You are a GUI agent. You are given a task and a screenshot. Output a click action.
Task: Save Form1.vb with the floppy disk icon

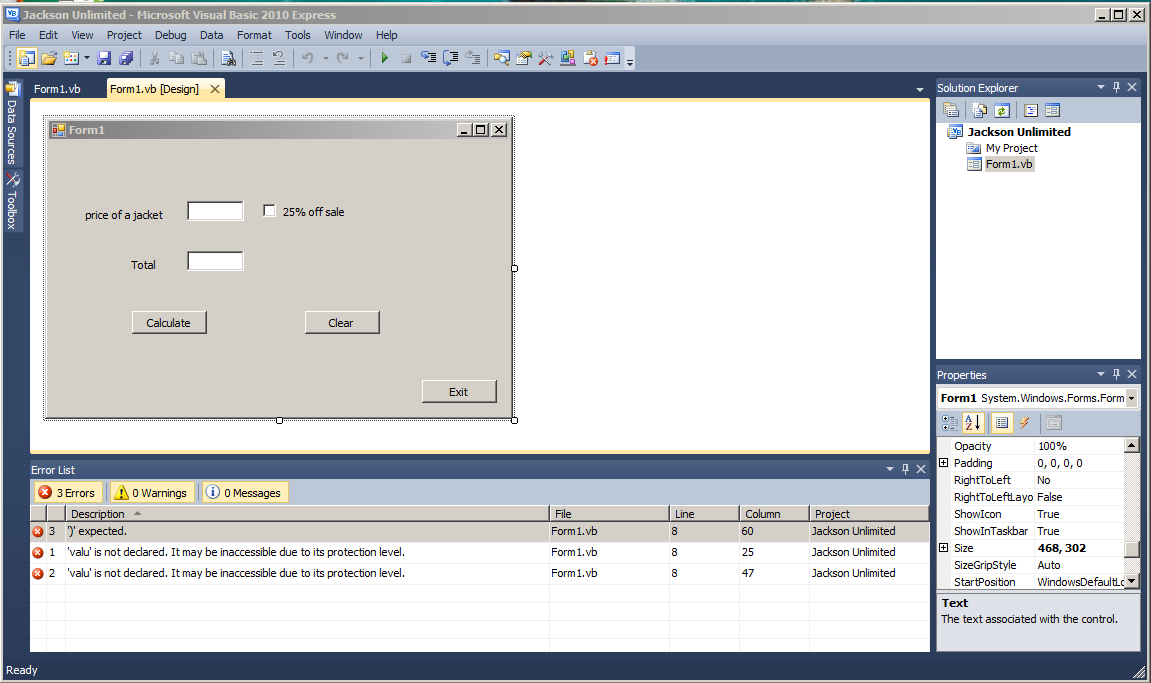[x=104, y=58]
